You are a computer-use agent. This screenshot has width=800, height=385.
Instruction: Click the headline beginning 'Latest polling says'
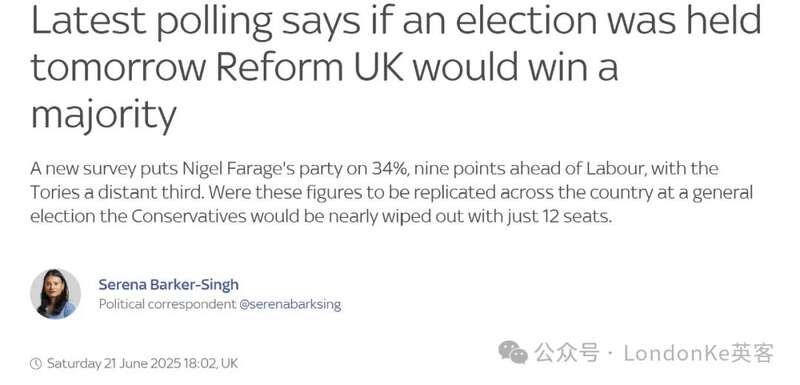point(396,67)
